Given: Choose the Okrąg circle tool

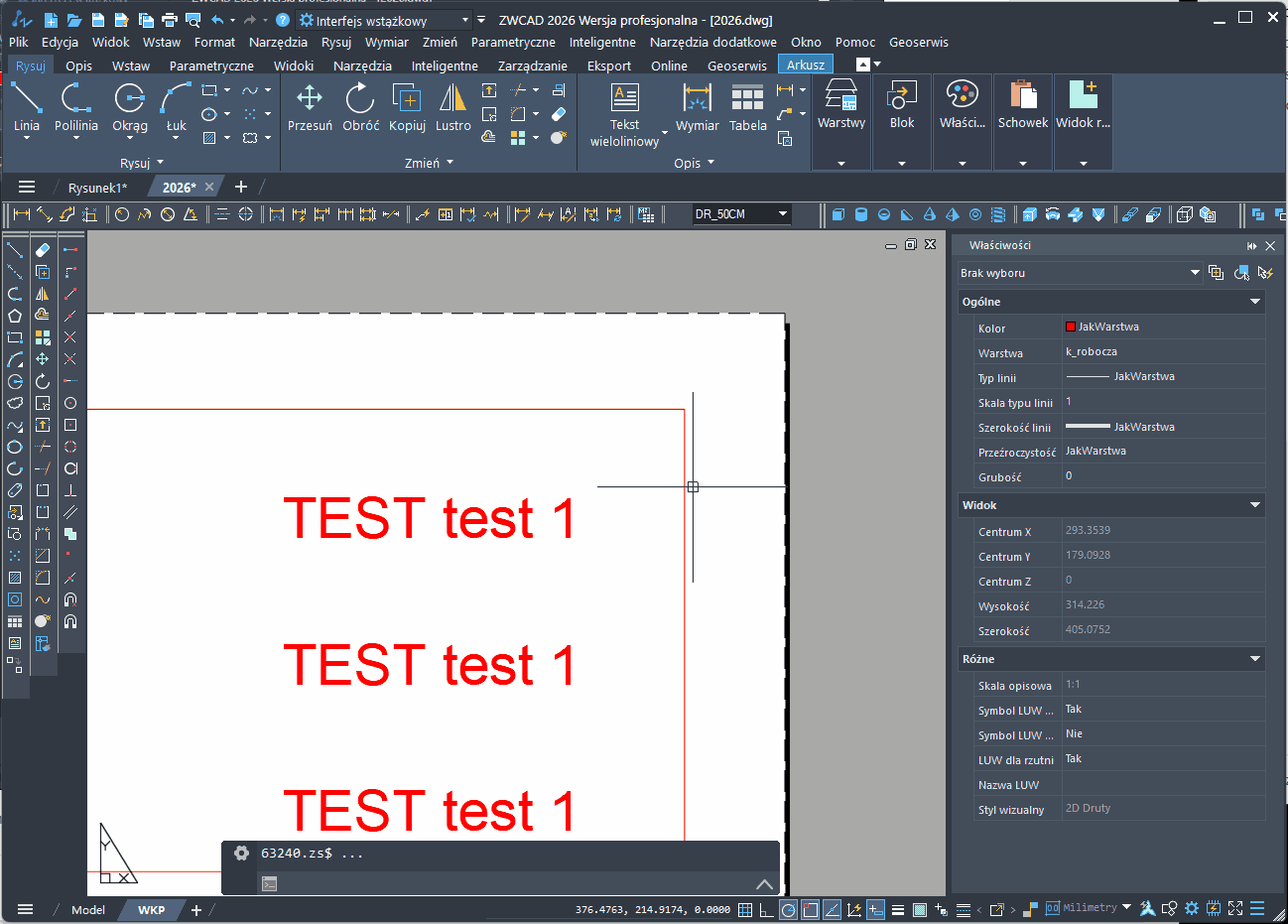Looking at the screenshot, I should click(x=129, y=107).
